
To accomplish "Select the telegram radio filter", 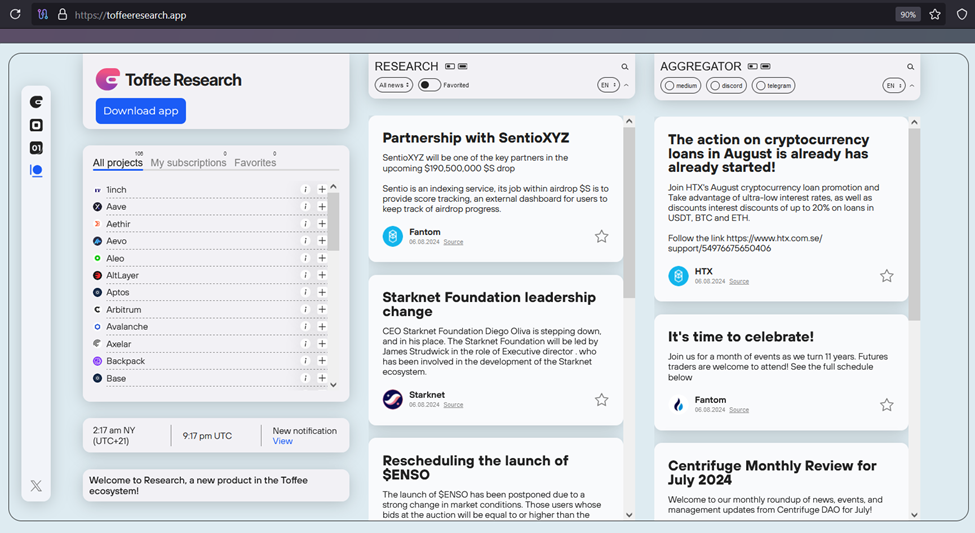I will point(774,86).
